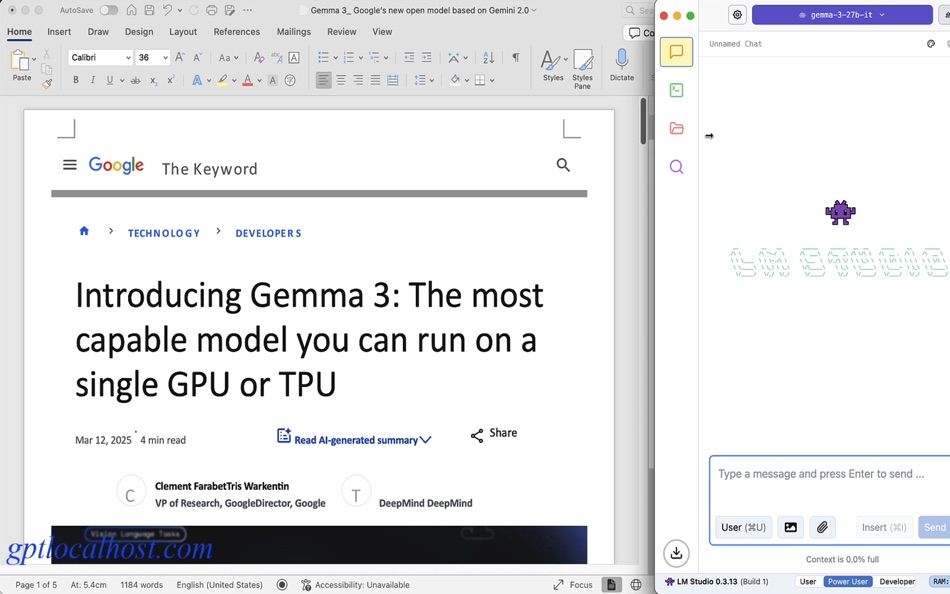
Task: Open the Discover search icon in LM Studio
Action: (676, 167)
